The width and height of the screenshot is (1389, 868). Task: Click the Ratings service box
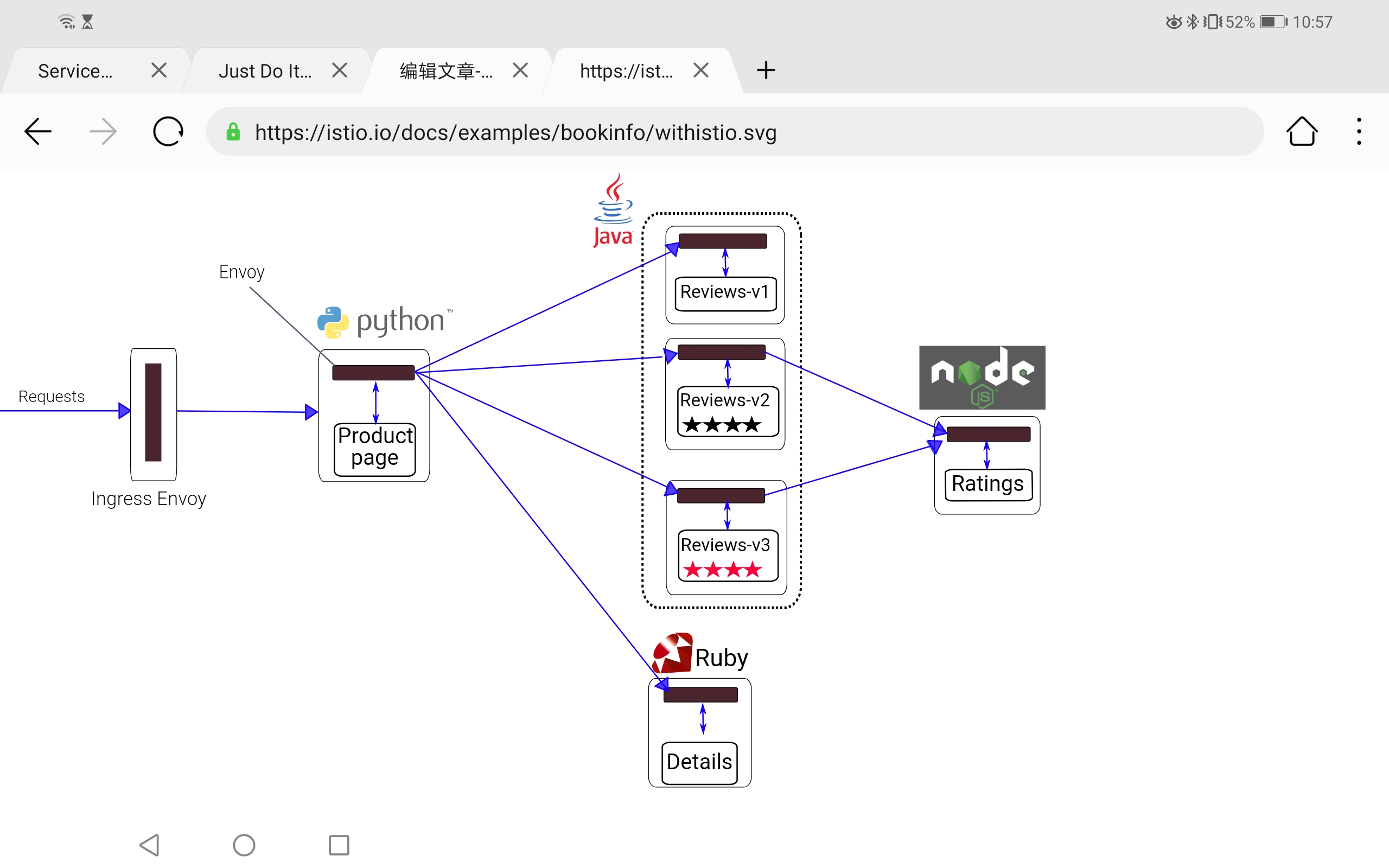click(x=987, y=484)
